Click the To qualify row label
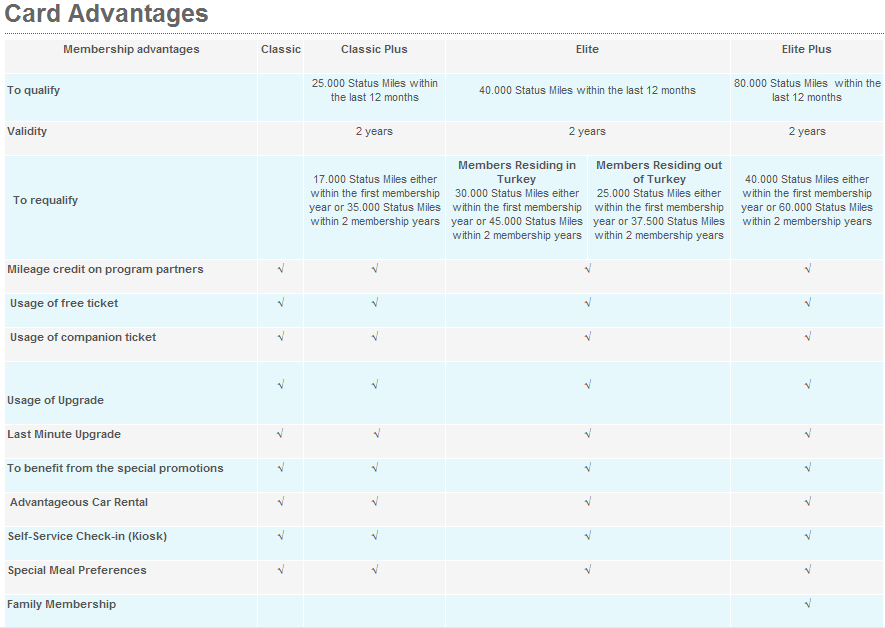The width and height of the screenshot is (885, 628). (33, 90)
